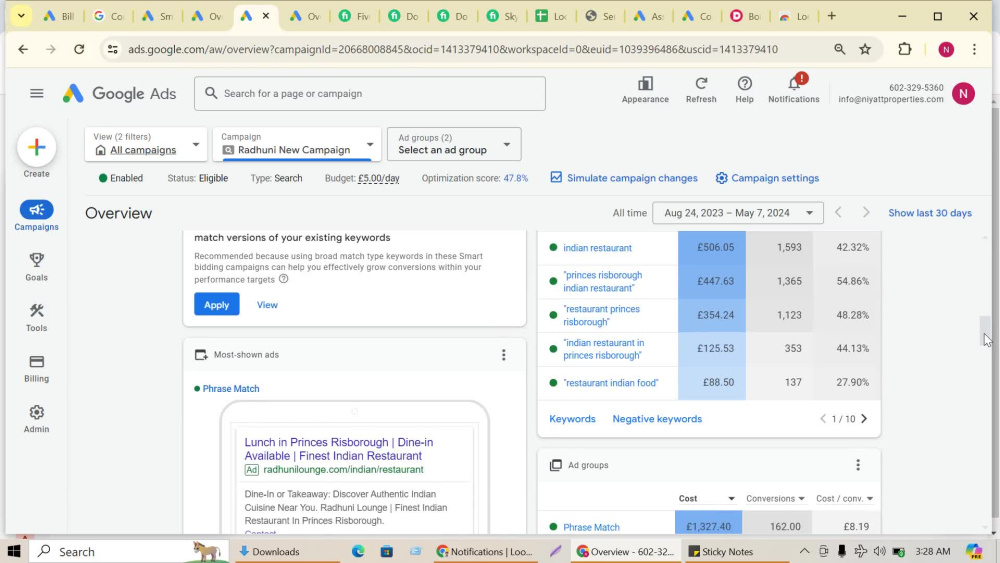This screenshot has height=563, width=1000.
Task: Switch to the first Bill browser tab
Action: pos(59,16)
